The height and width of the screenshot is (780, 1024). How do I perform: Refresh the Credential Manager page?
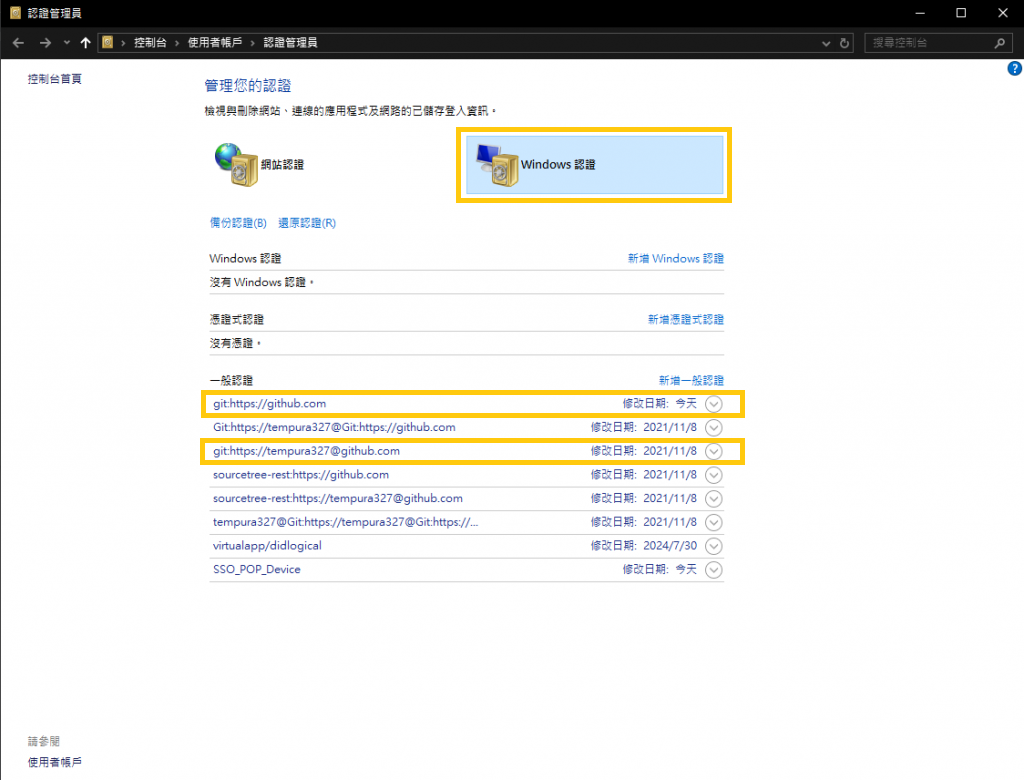844,43
